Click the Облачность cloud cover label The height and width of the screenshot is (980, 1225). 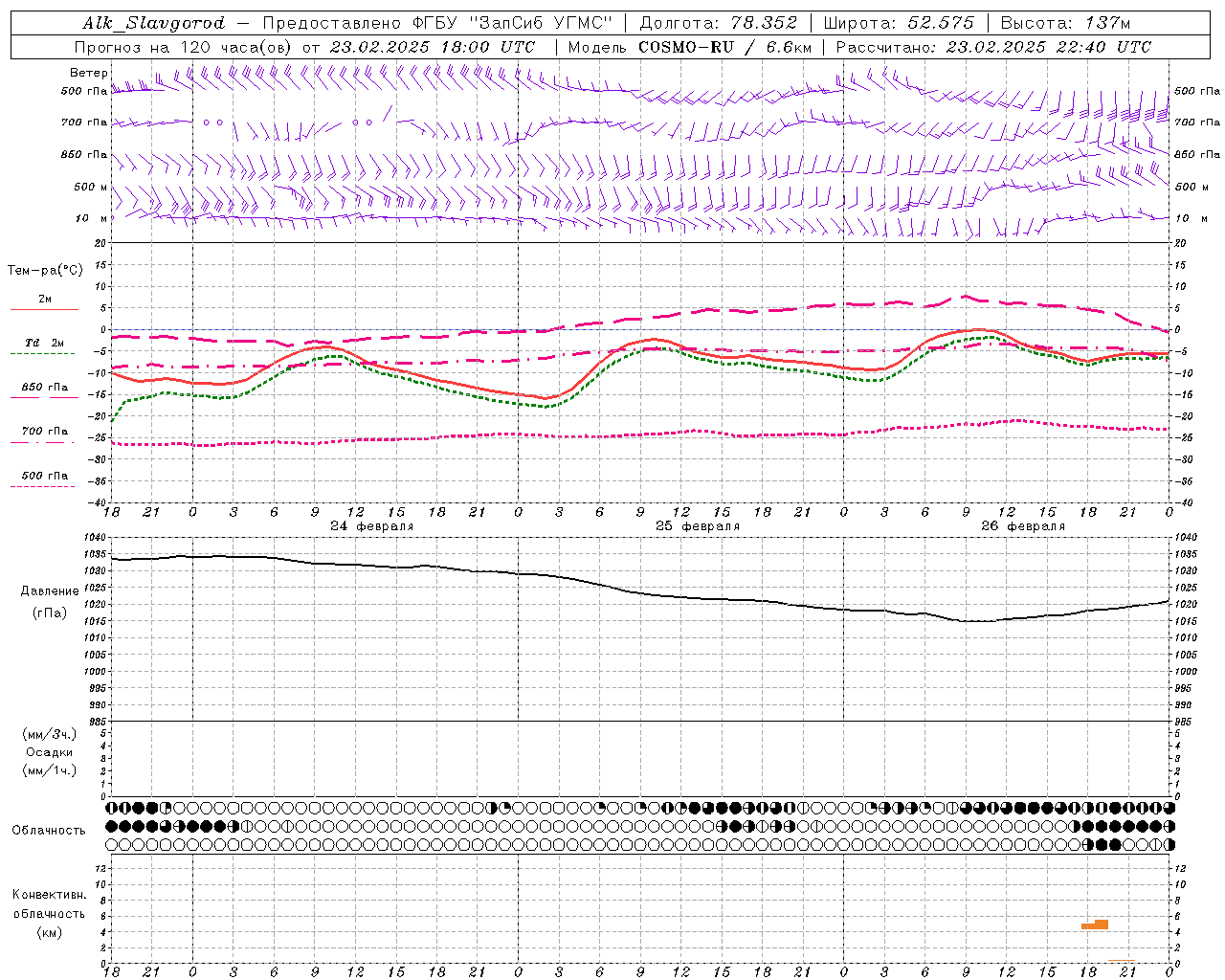coord(49,831)
